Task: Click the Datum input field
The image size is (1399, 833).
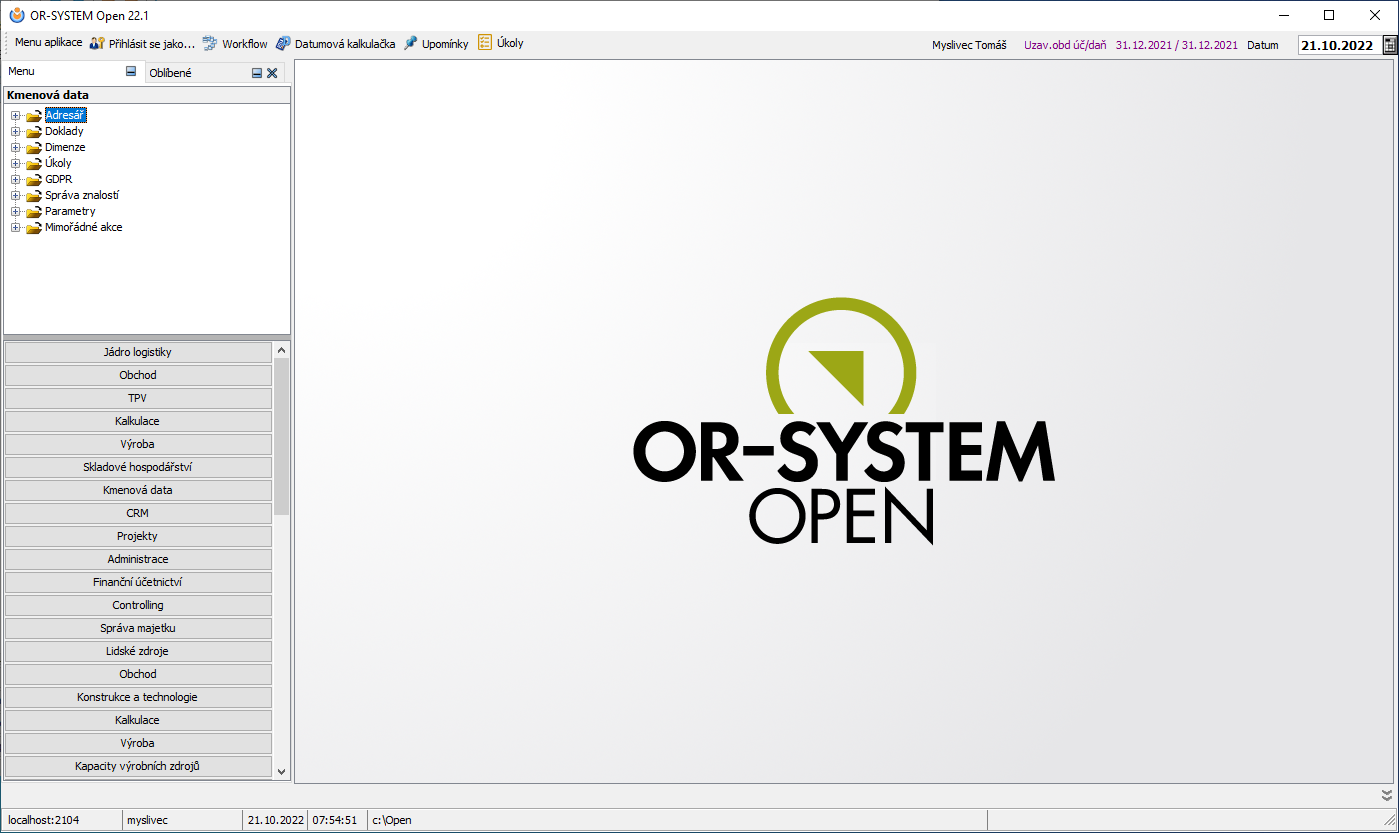Action: point(1338,45)
